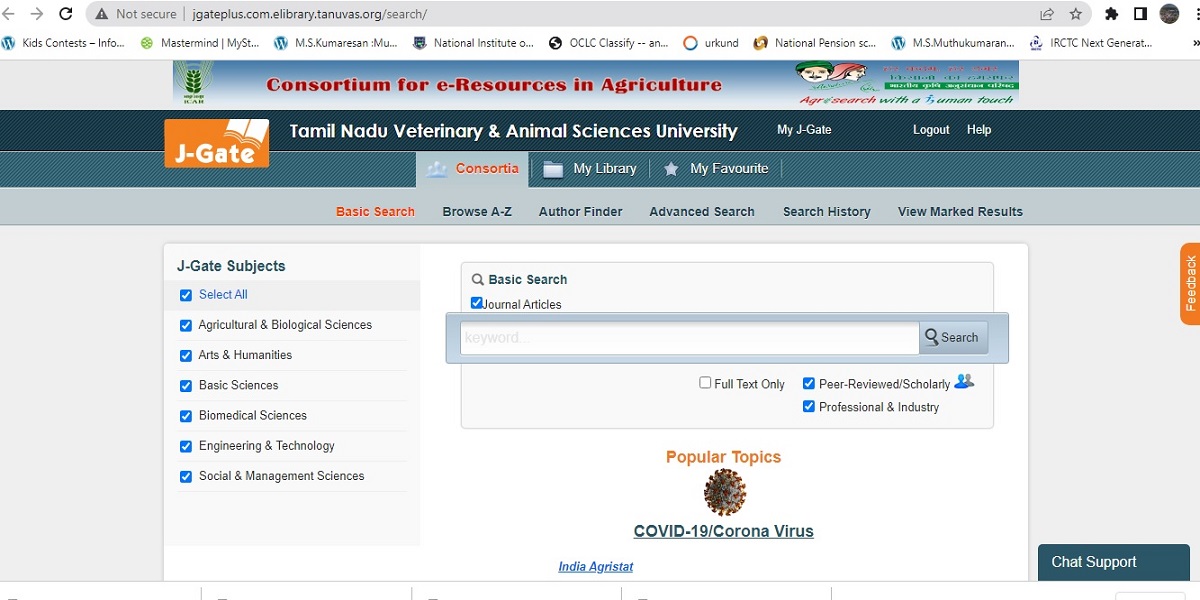Screen dimensions: 1200x600
Task: Reload the page with the refresh icon
Action: pos(66,14)
